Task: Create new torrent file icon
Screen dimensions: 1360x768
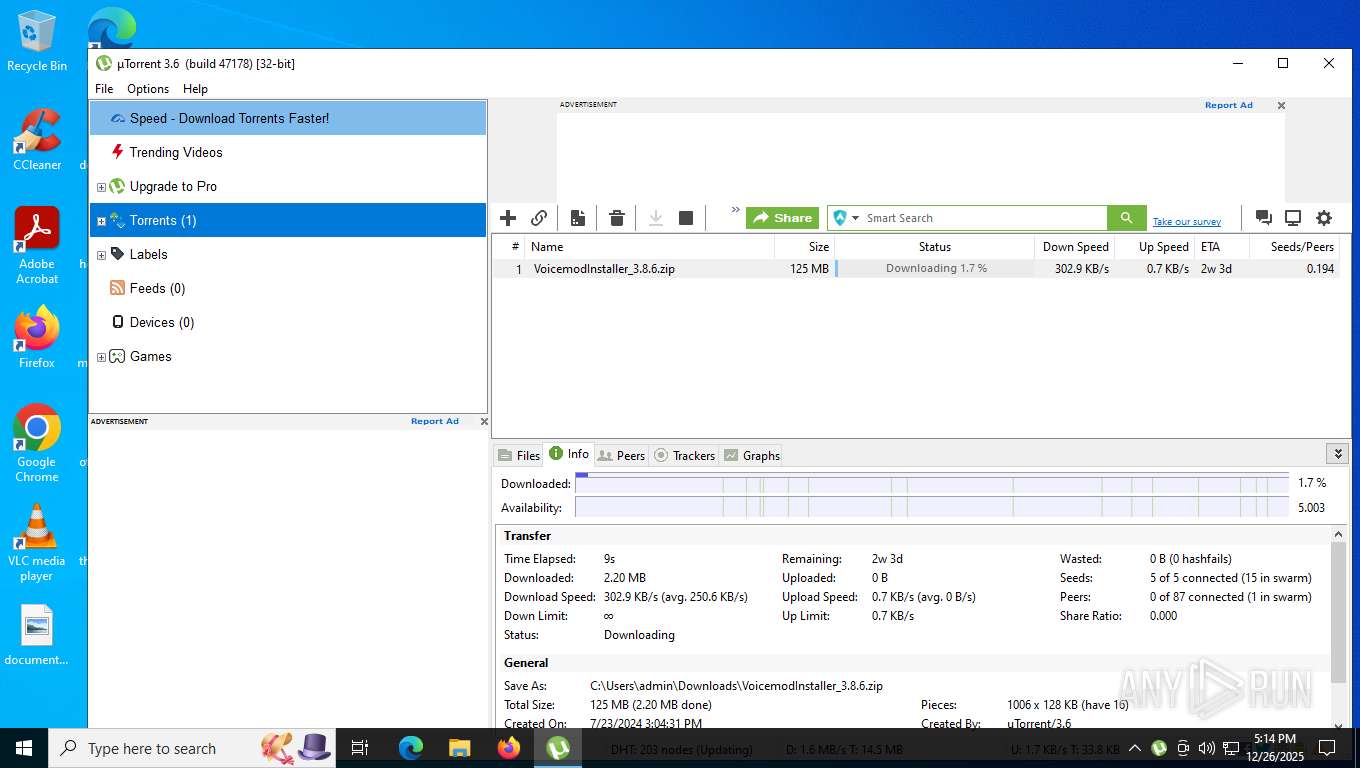Action: (578, 218)
